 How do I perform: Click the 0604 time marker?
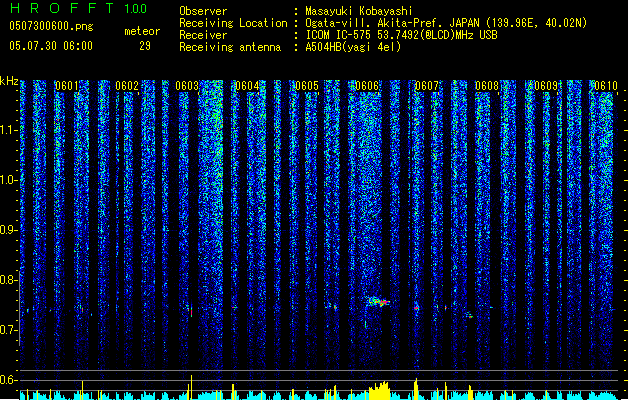click(247, 86)
